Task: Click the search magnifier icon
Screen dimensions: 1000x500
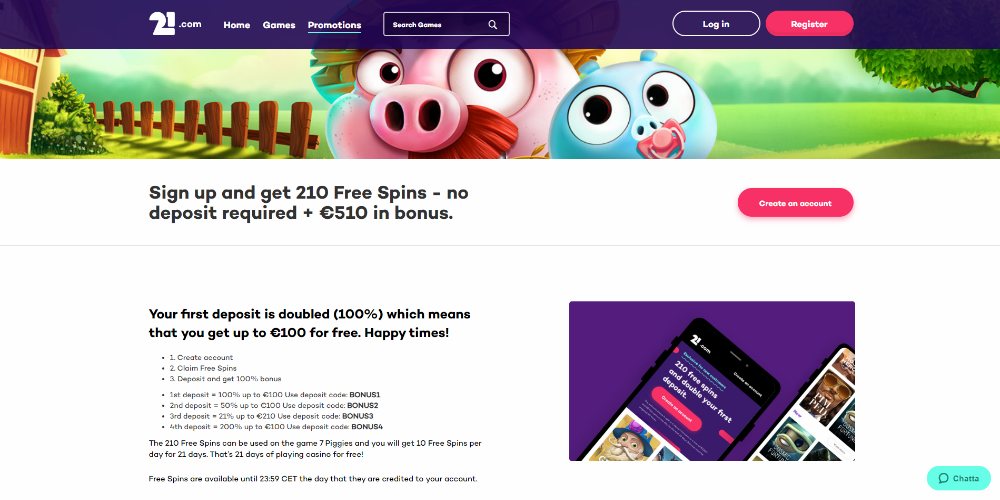Action: pos(492,25)
